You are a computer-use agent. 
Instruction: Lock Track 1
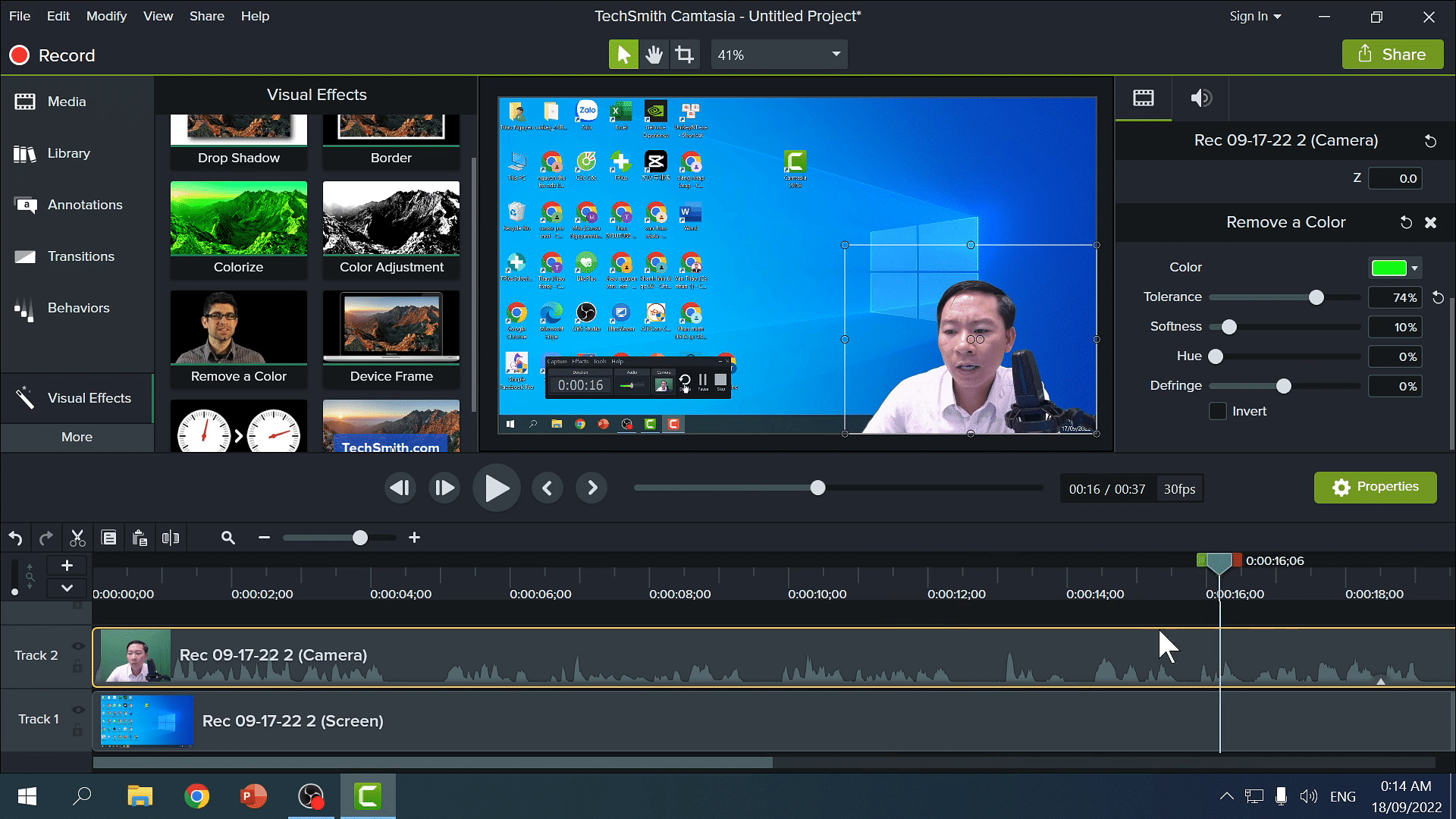click(77, 731)
